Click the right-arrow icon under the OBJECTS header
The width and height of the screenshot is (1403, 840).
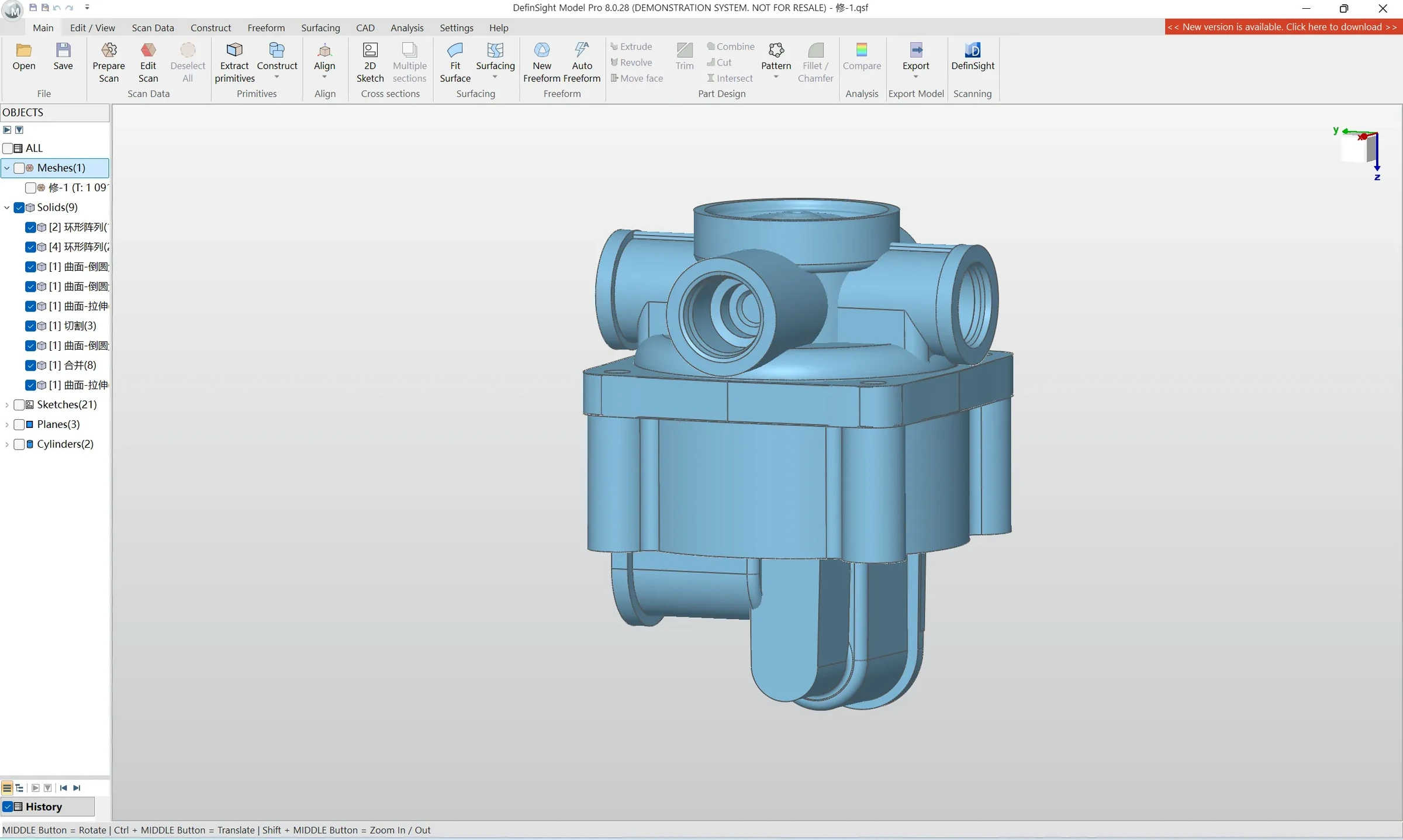pos(7,130)
